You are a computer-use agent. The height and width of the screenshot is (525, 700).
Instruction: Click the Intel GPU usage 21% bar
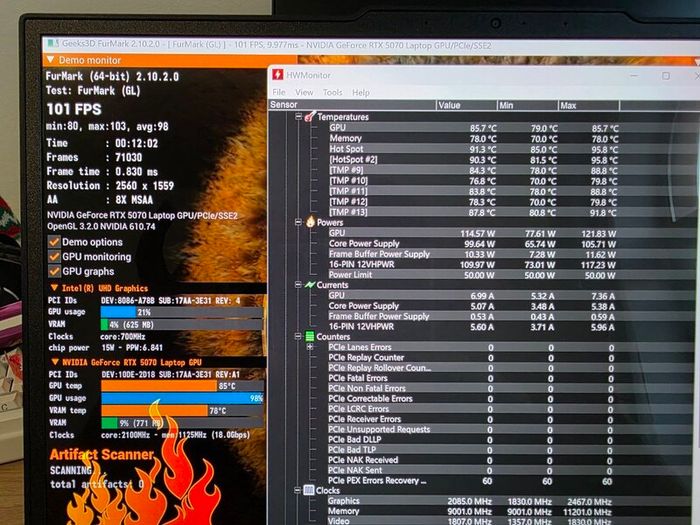[x=181, y=312]
